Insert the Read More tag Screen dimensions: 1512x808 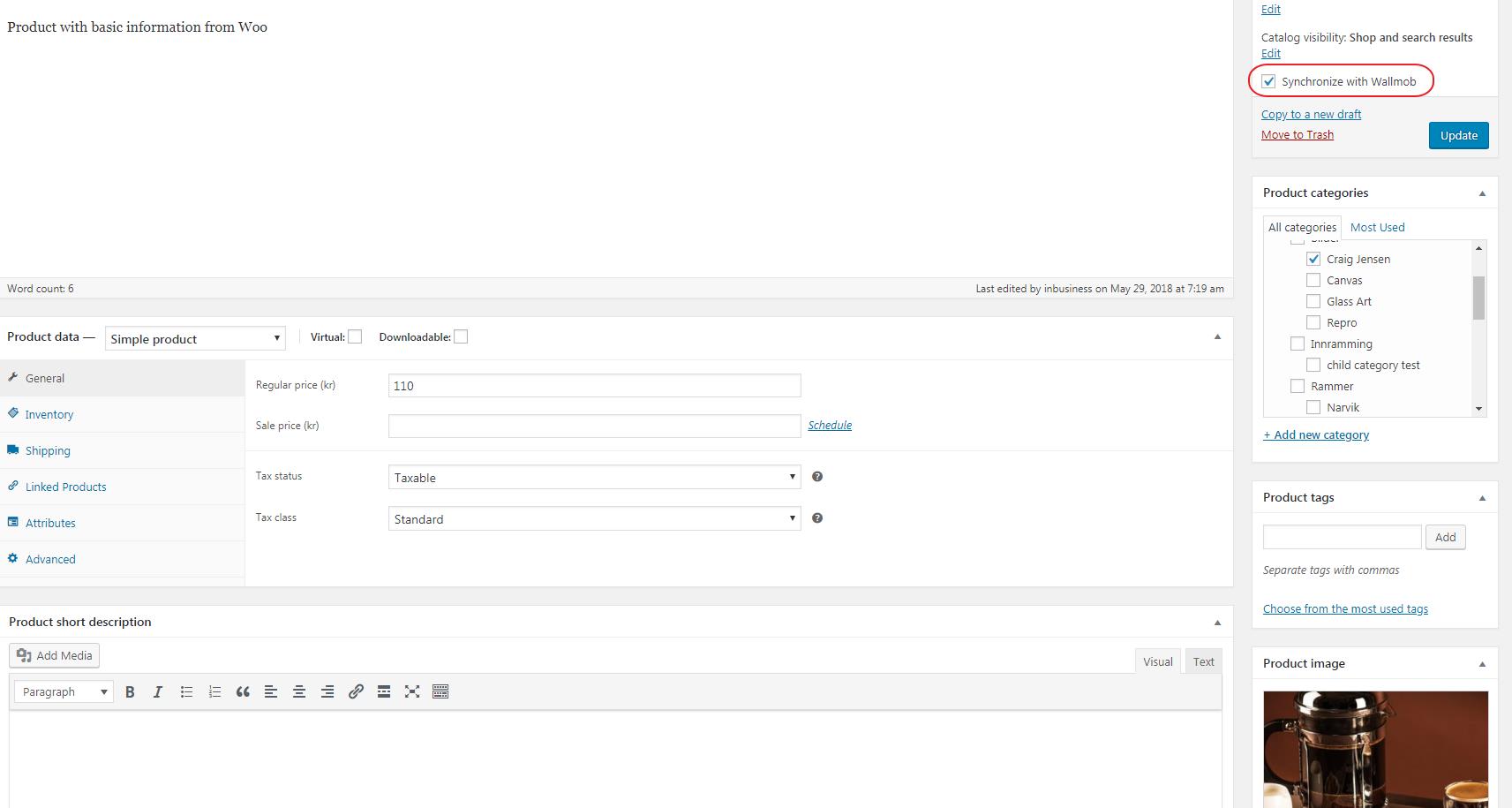click(x=384, y=692)
